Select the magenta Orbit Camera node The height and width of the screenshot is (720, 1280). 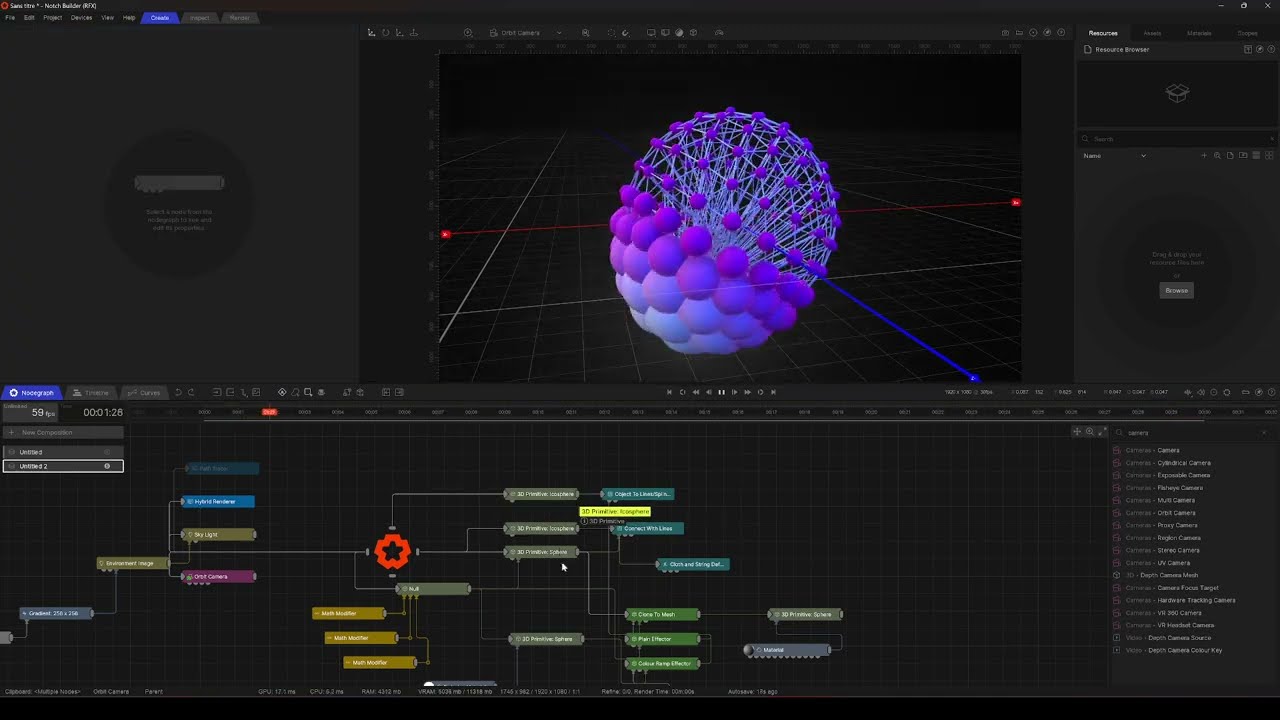pyautogui.click(x=218, y=576)
